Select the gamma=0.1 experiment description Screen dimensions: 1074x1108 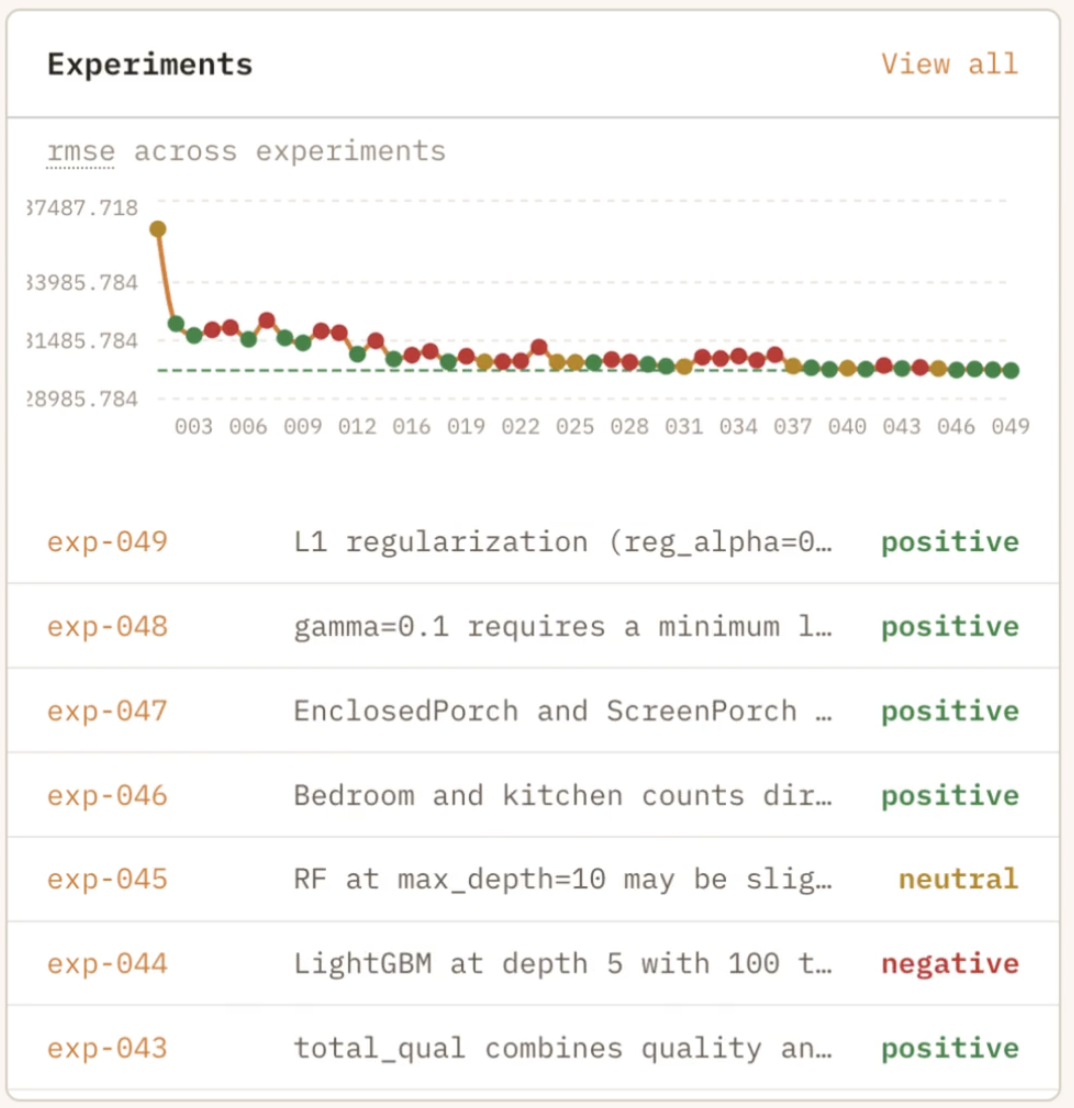[x=563, y=627]
